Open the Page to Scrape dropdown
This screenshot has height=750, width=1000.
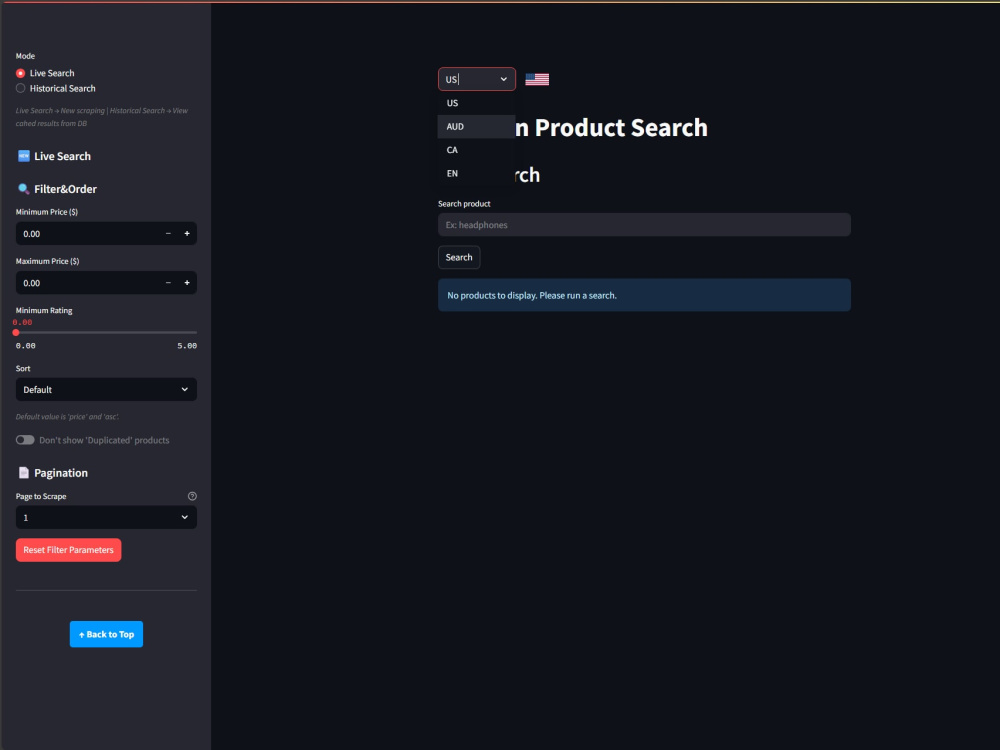tap(107, 517)
